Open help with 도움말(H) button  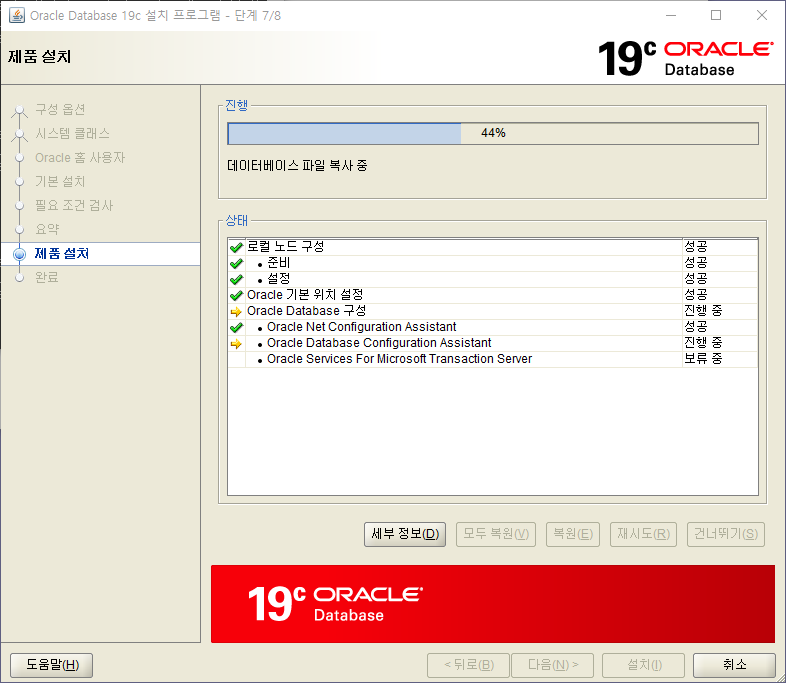coord(52,665)
